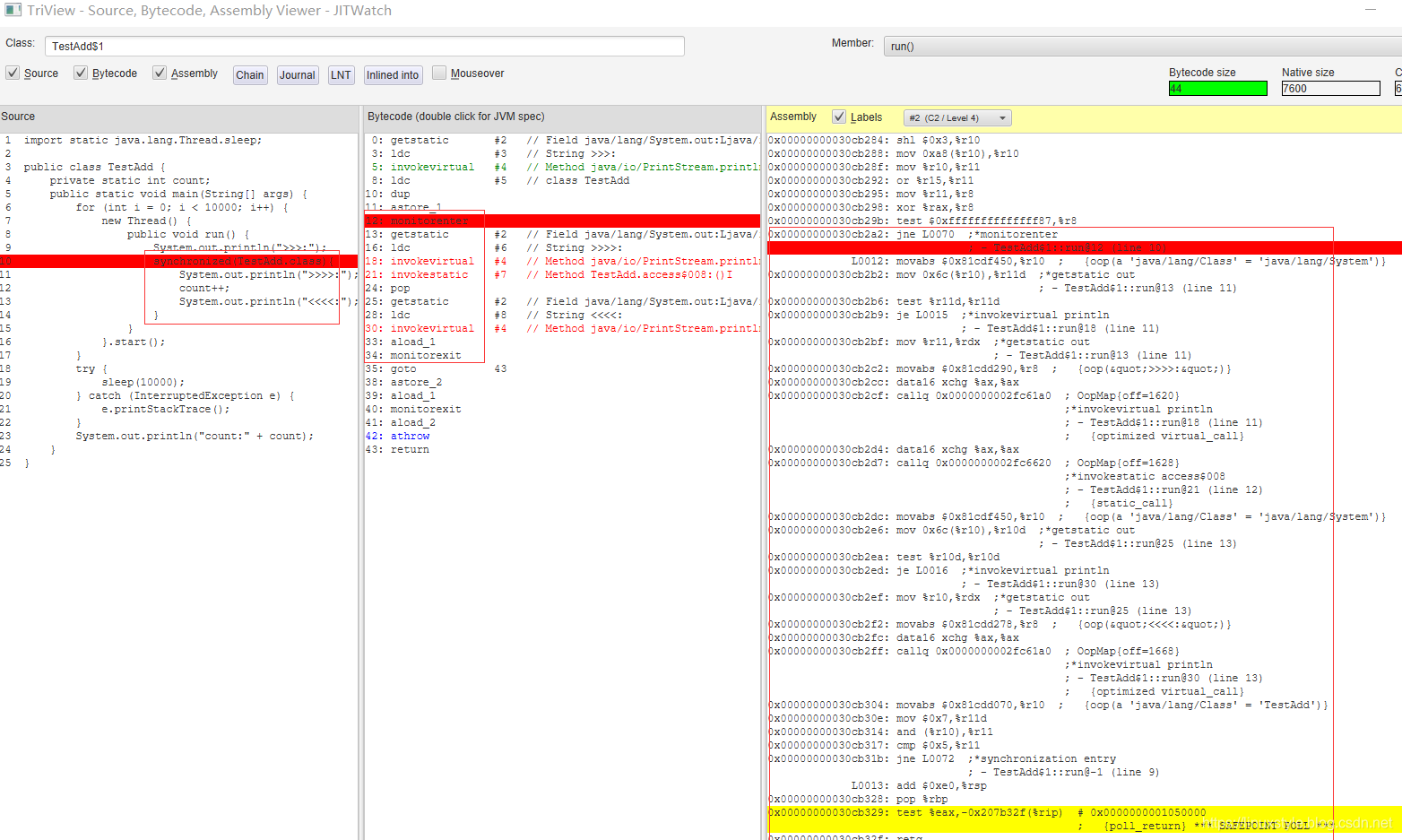
Task: Uncheck the Labels checkbox in Assembly panel
Action: pos(839,117)
